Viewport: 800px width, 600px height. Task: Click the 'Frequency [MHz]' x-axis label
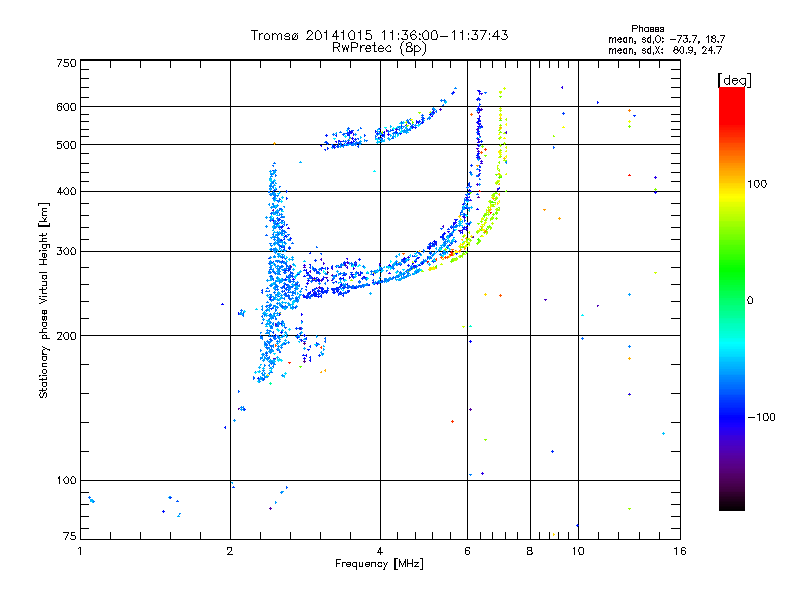coord(379,564)
